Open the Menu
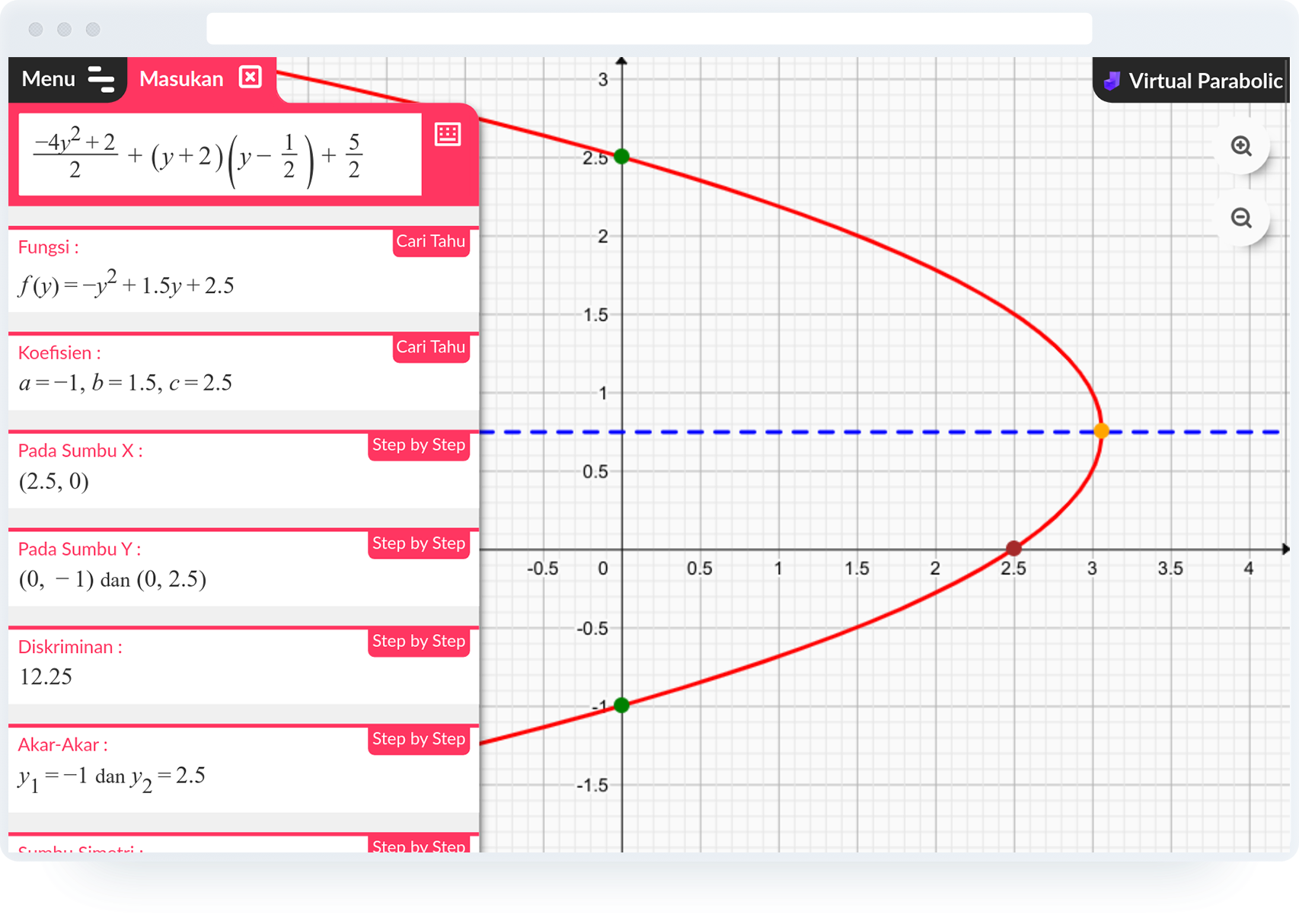1299x924 pixels. (48, 78)
